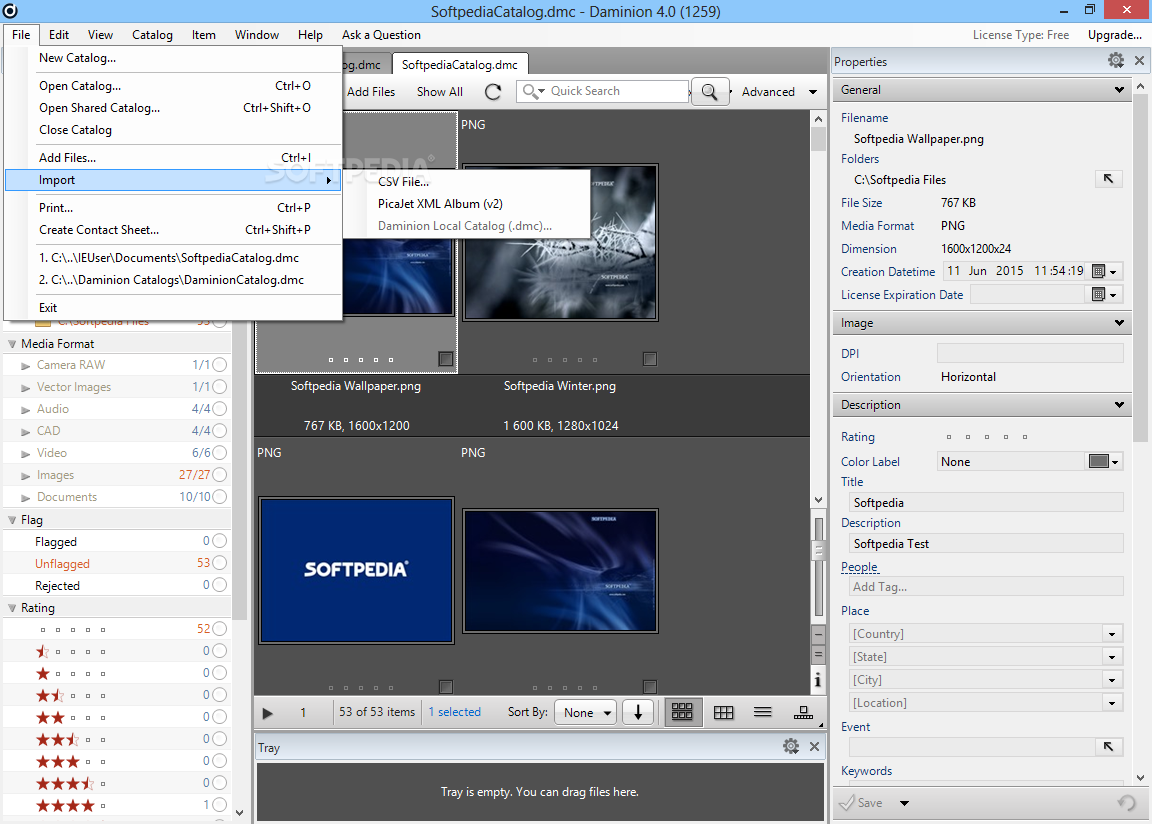This screenshot has width=1152, height=824.
Task: Click the Save checkmark icon in Properties
Action: click(847, 802)
